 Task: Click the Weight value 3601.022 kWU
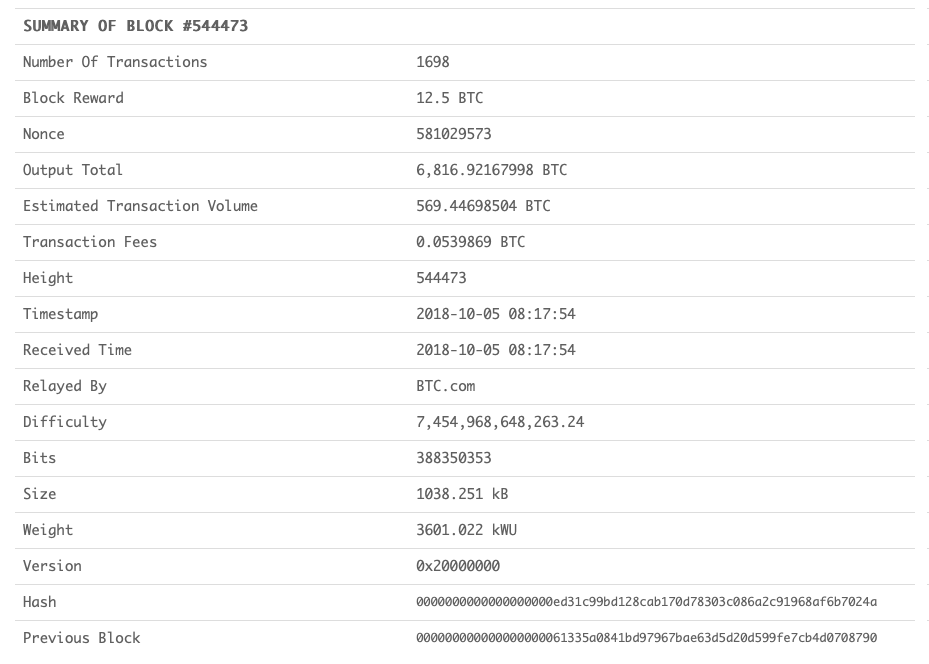(466, 530)
